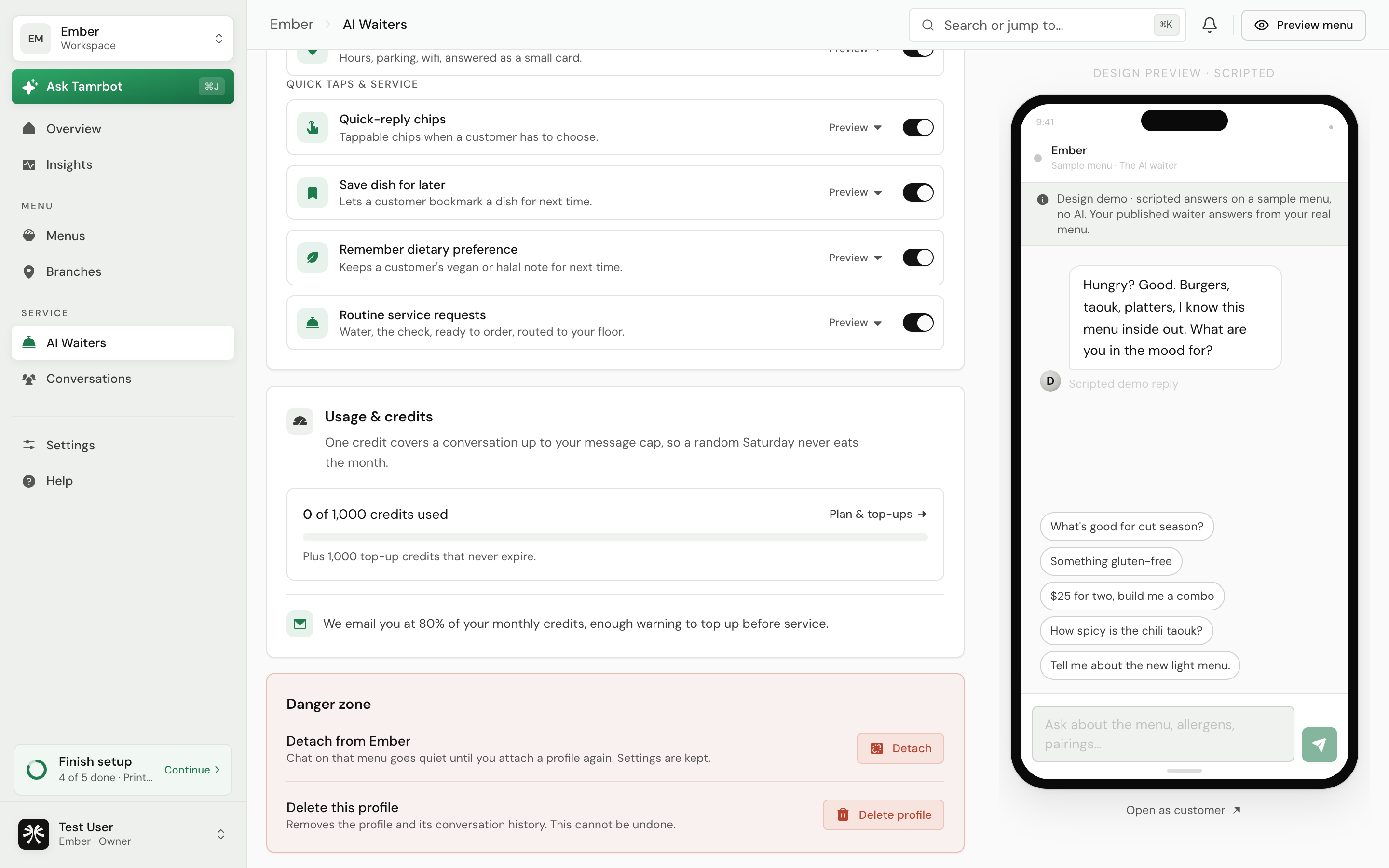Click the Menus icon in sidebar
Image resolution: width=1389 pixels, height=868 pixels.
[x=29, y=235]
